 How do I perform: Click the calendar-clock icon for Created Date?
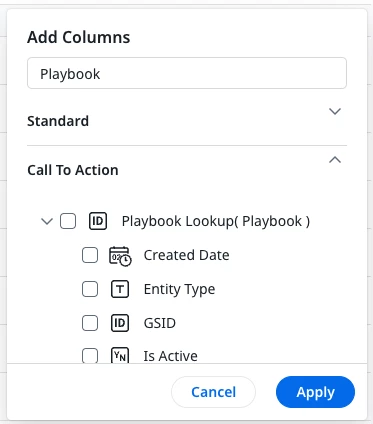point(120,256)
